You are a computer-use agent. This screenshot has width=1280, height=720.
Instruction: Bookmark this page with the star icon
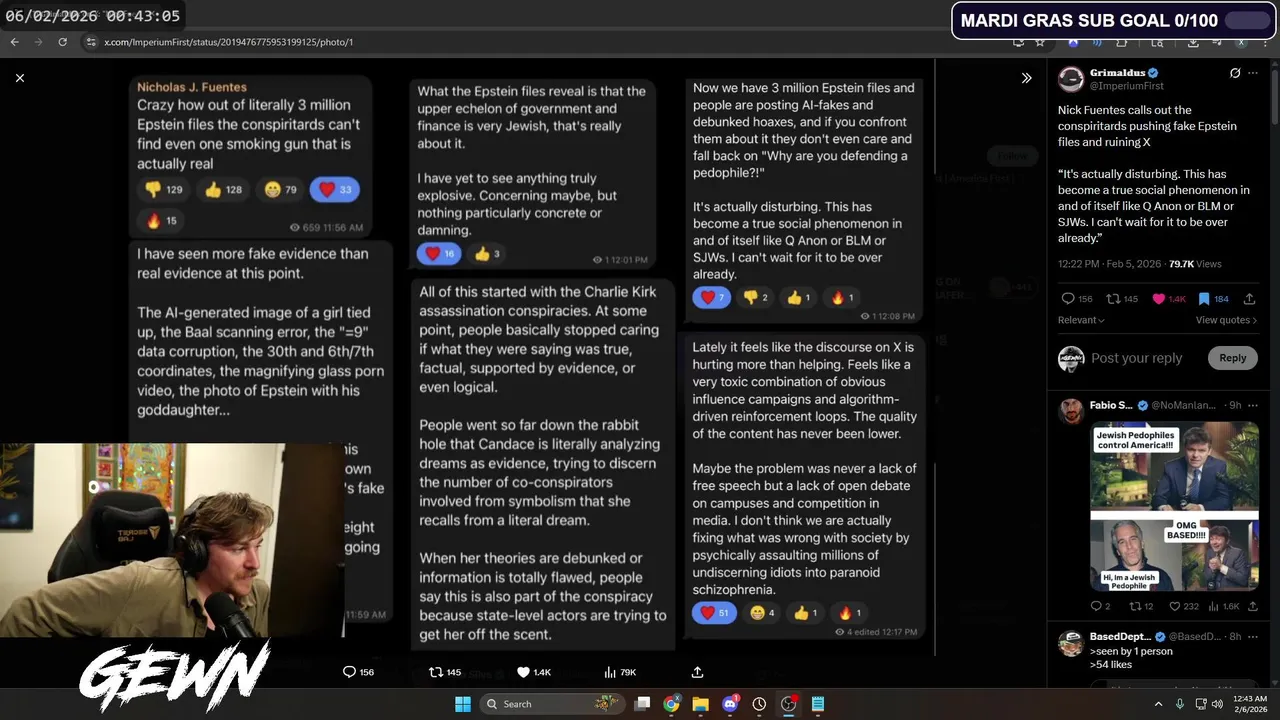pyautogui.click(x=1040, y=42)
